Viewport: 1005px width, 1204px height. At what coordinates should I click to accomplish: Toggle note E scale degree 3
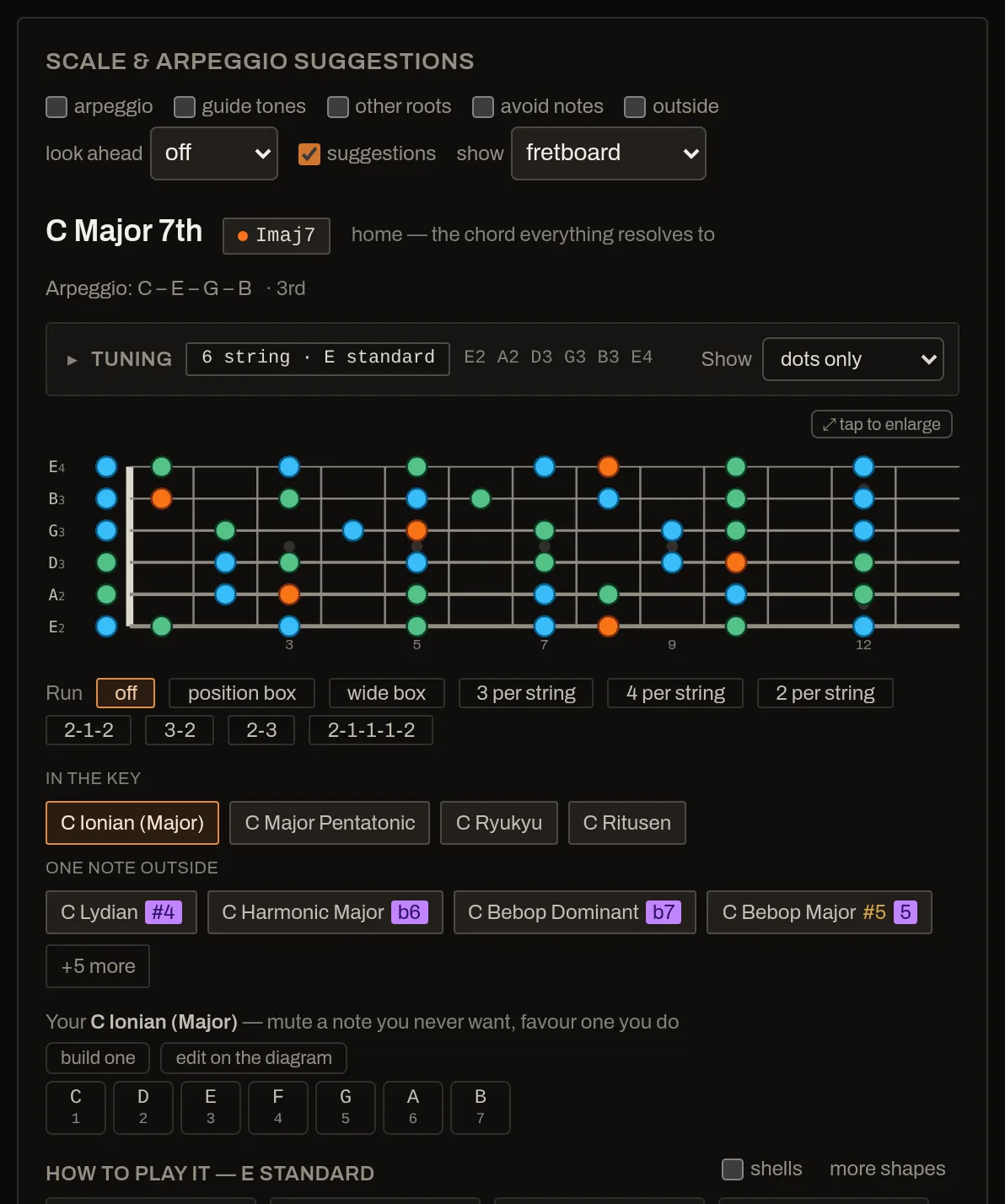coord(211,1108)
